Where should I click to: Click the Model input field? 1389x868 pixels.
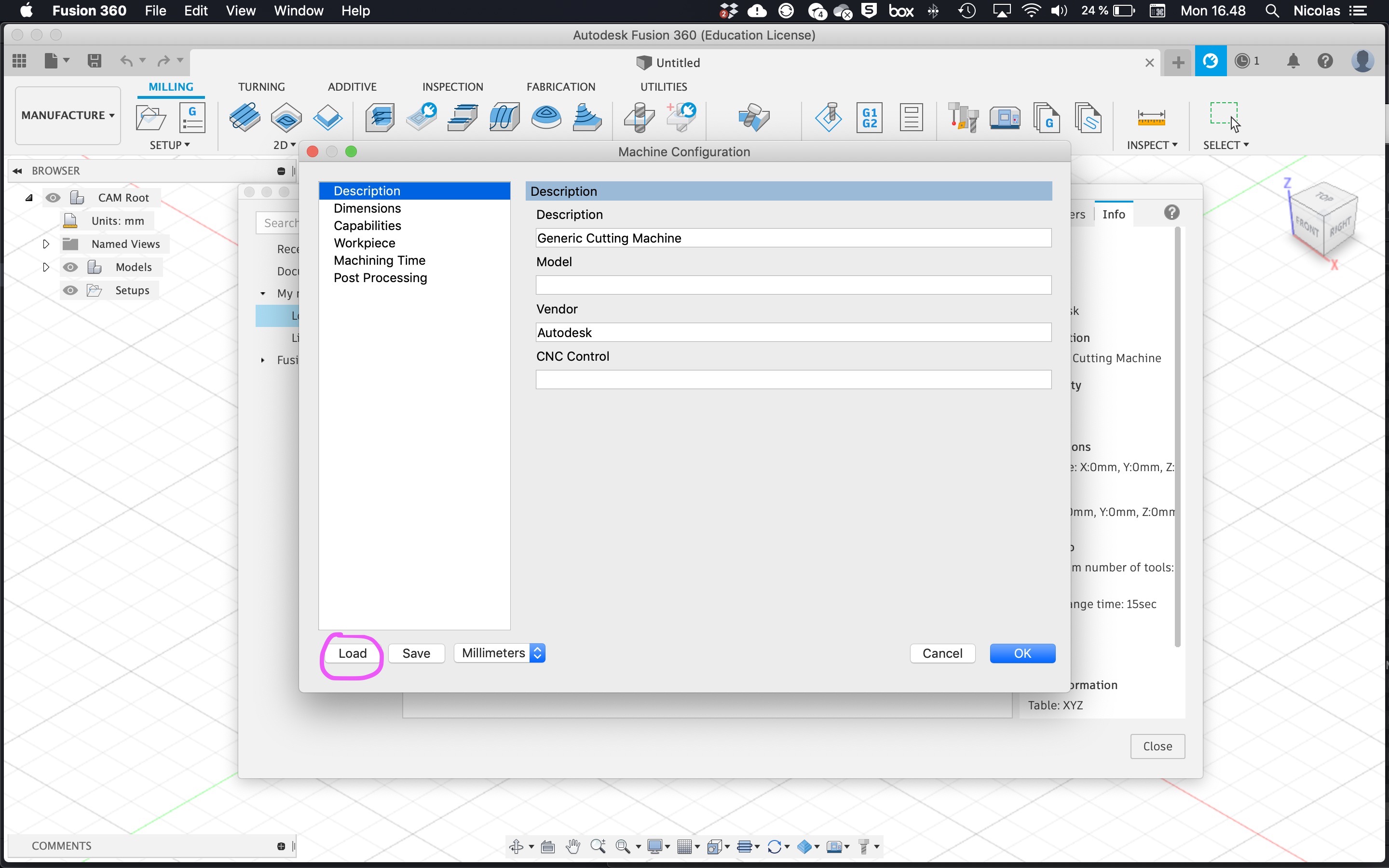point(793,285)
